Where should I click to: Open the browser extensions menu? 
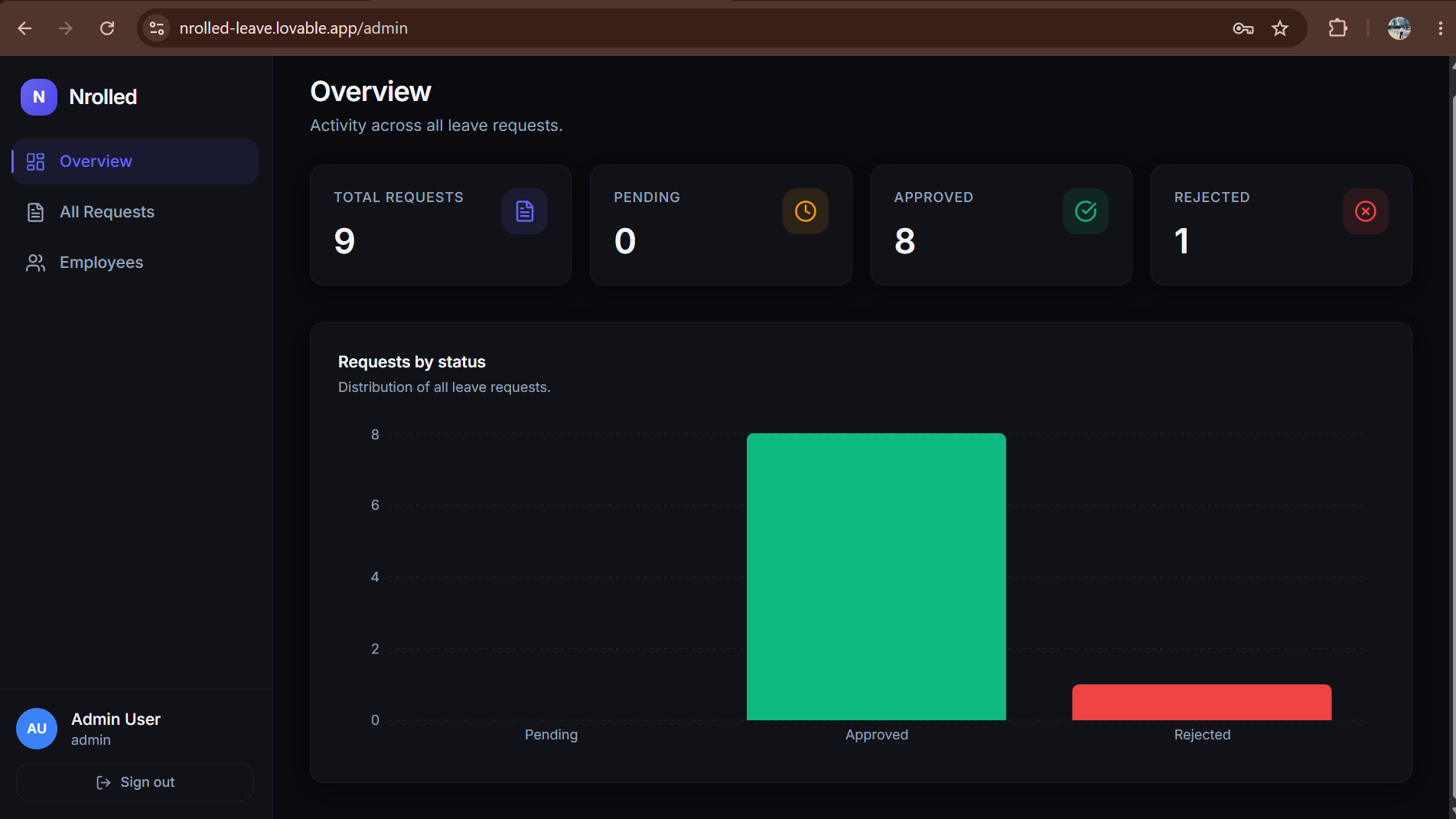(x=1337, y=28)
